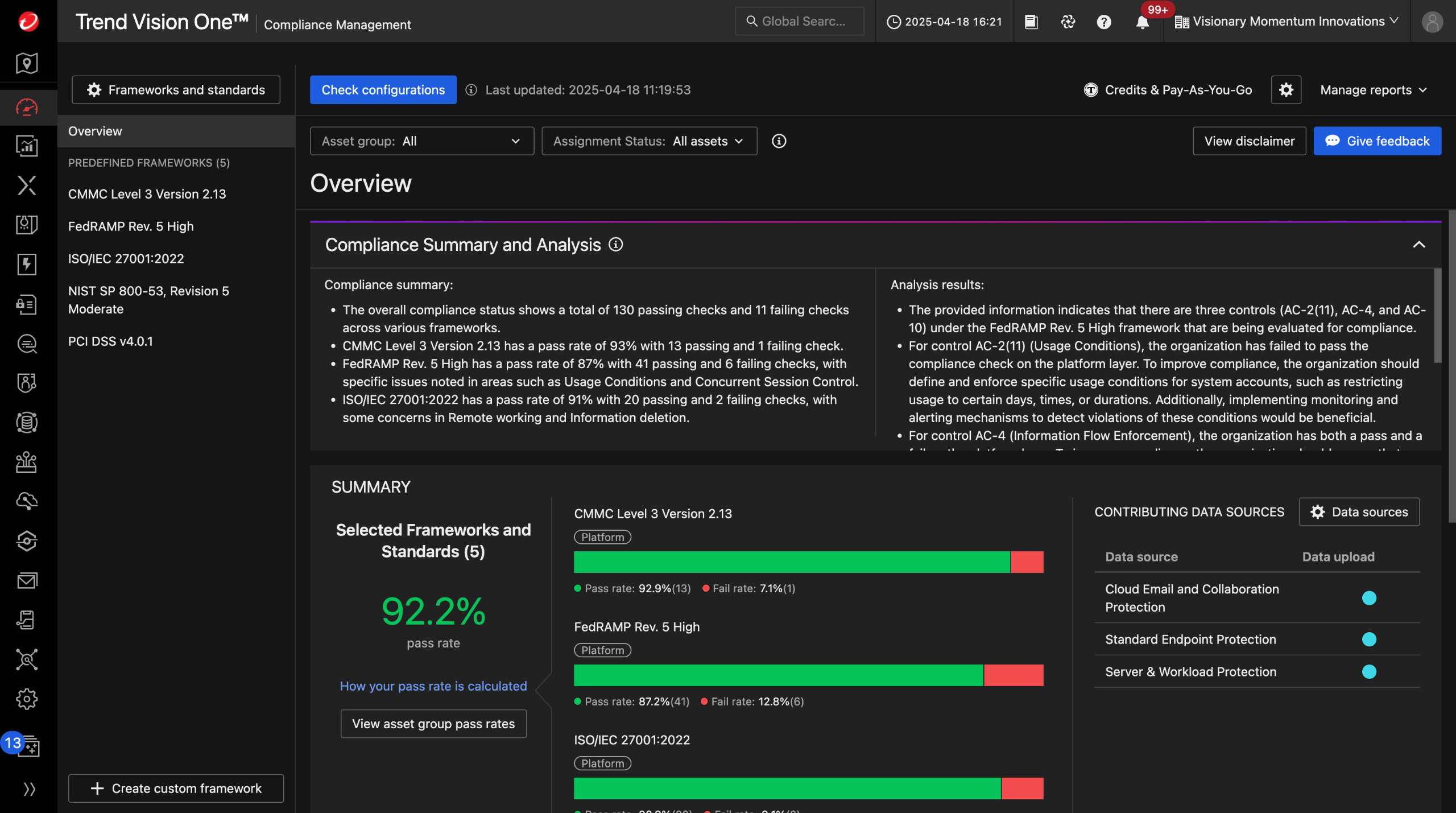Select PCI DSS v4.0.1 framework
Image resolution: width=1456 pixels, height=813 pixels.
pos(110,341)
